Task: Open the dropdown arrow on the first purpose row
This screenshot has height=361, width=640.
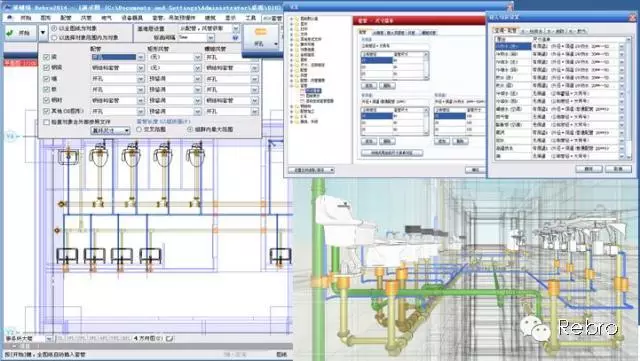Action: tap(621, 47)
